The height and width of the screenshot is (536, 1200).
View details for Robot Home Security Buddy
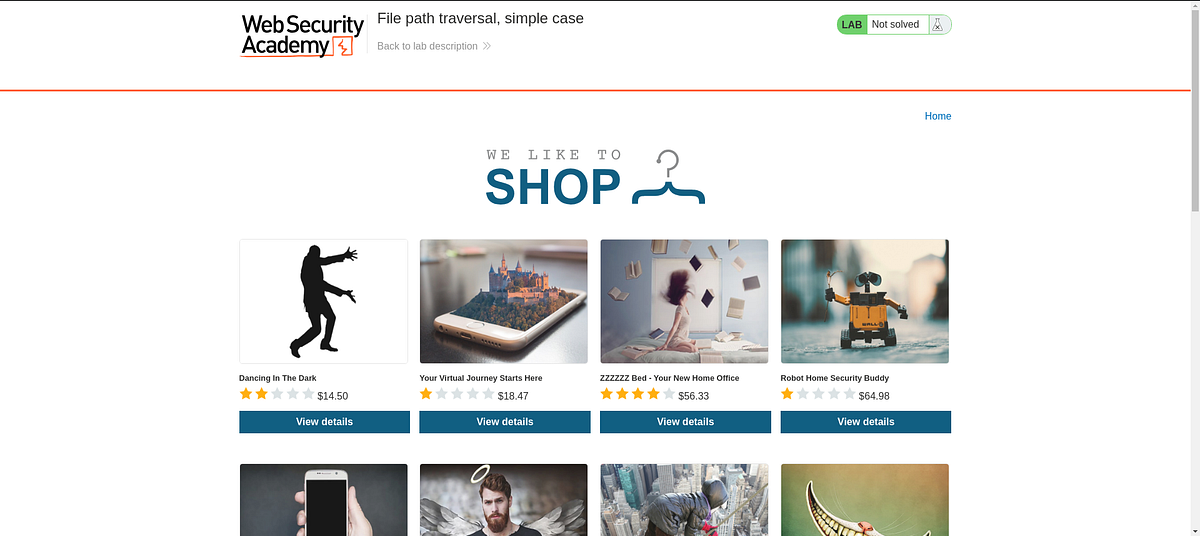(866, 422)
